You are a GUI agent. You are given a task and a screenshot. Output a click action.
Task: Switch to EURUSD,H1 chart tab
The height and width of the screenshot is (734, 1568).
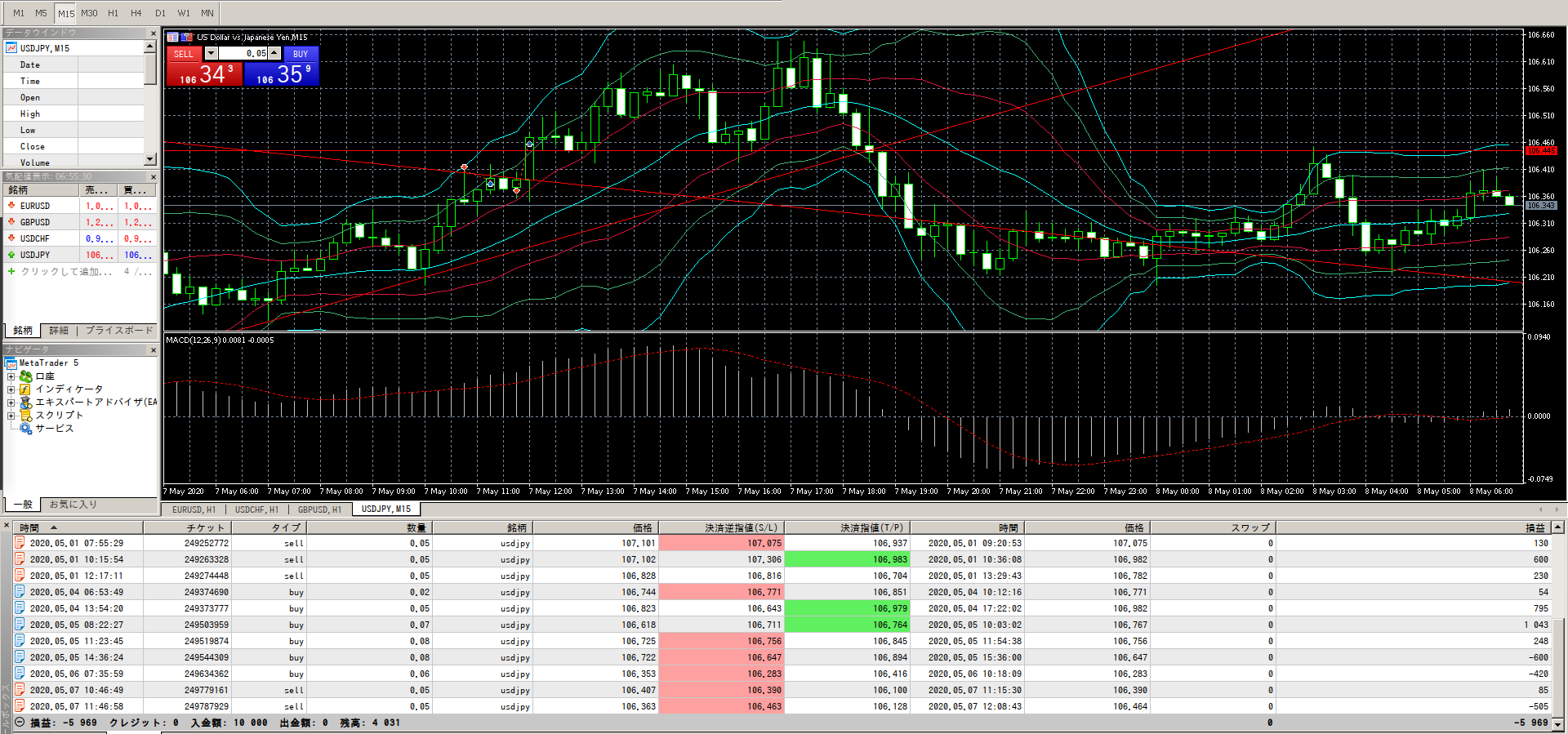194,509
